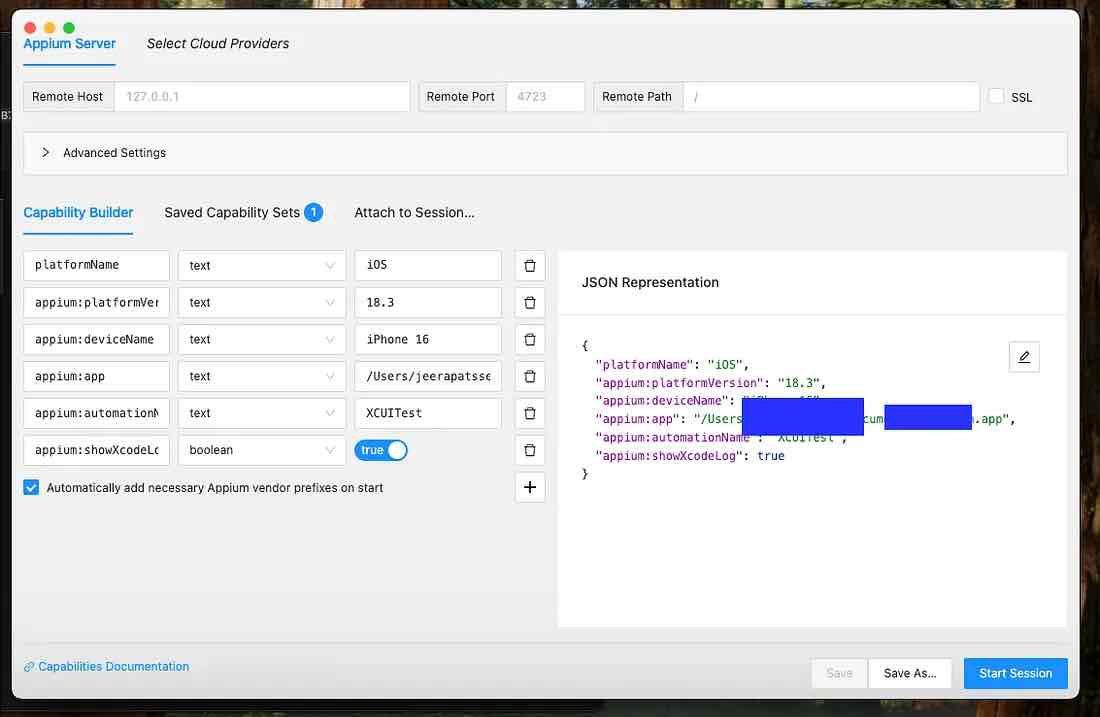Focus the Remote Path input field
This screenshot has height=717, width=1100.
click(x=831, y=97)
